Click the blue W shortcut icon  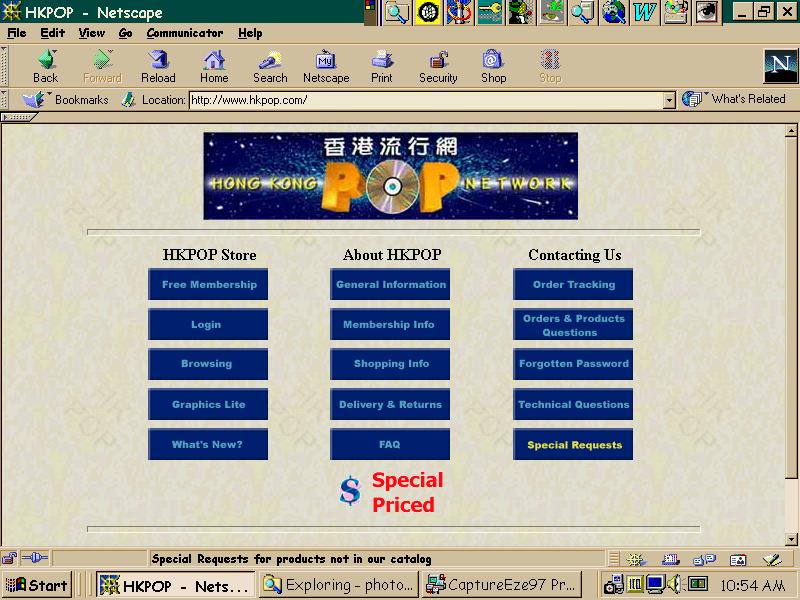[x=644, y=12]
